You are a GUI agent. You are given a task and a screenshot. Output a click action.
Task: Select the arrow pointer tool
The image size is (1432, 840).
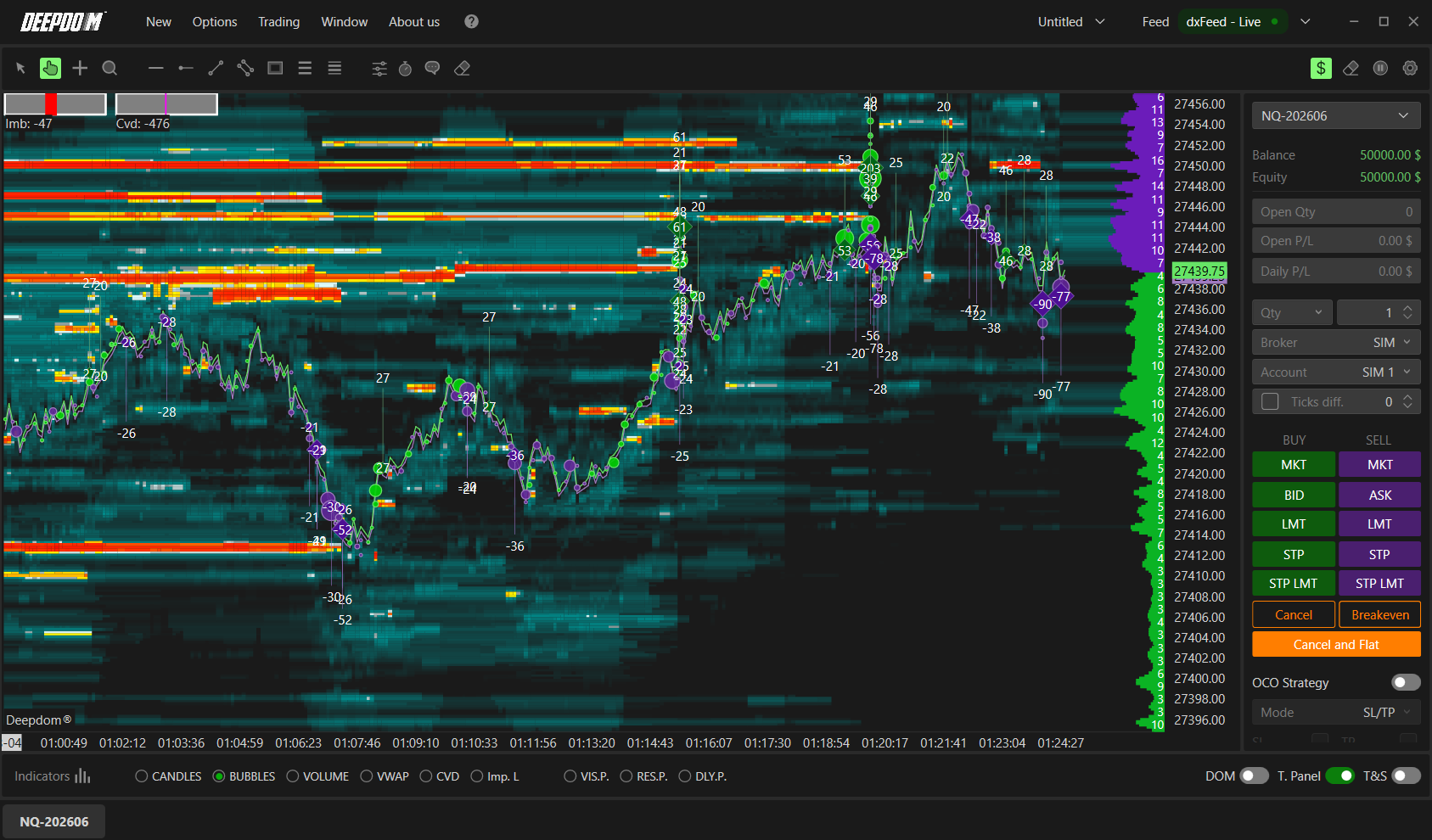coord(21,69)
